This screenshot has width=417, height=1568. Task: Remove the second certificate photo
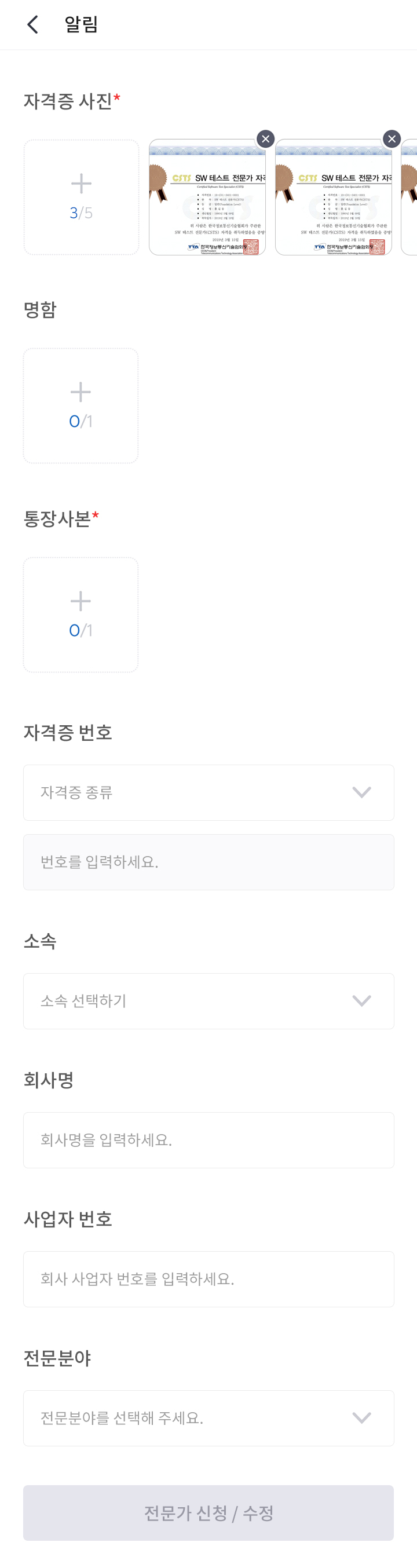click(392, 139)
